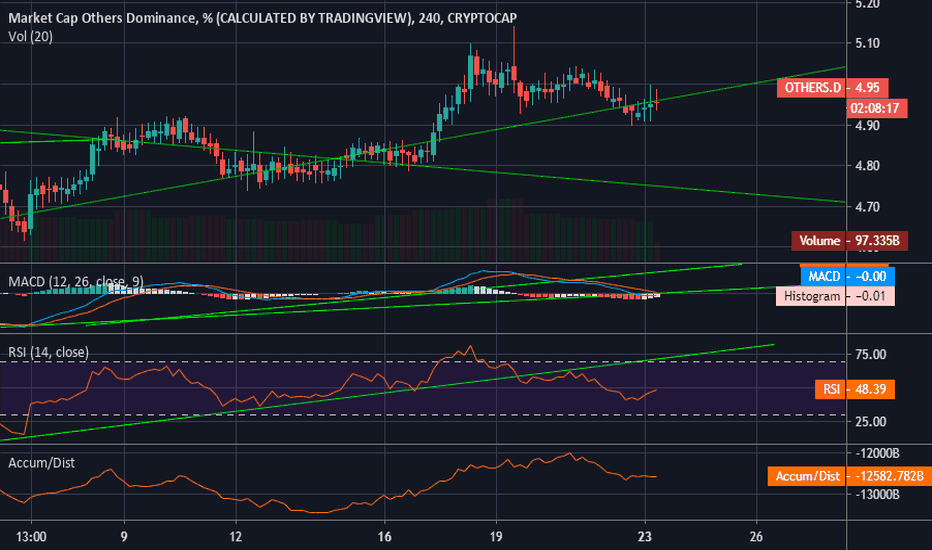
Task: Click the 5.10 price axis label
Action: pyautogui.click(x=867, y=43)
